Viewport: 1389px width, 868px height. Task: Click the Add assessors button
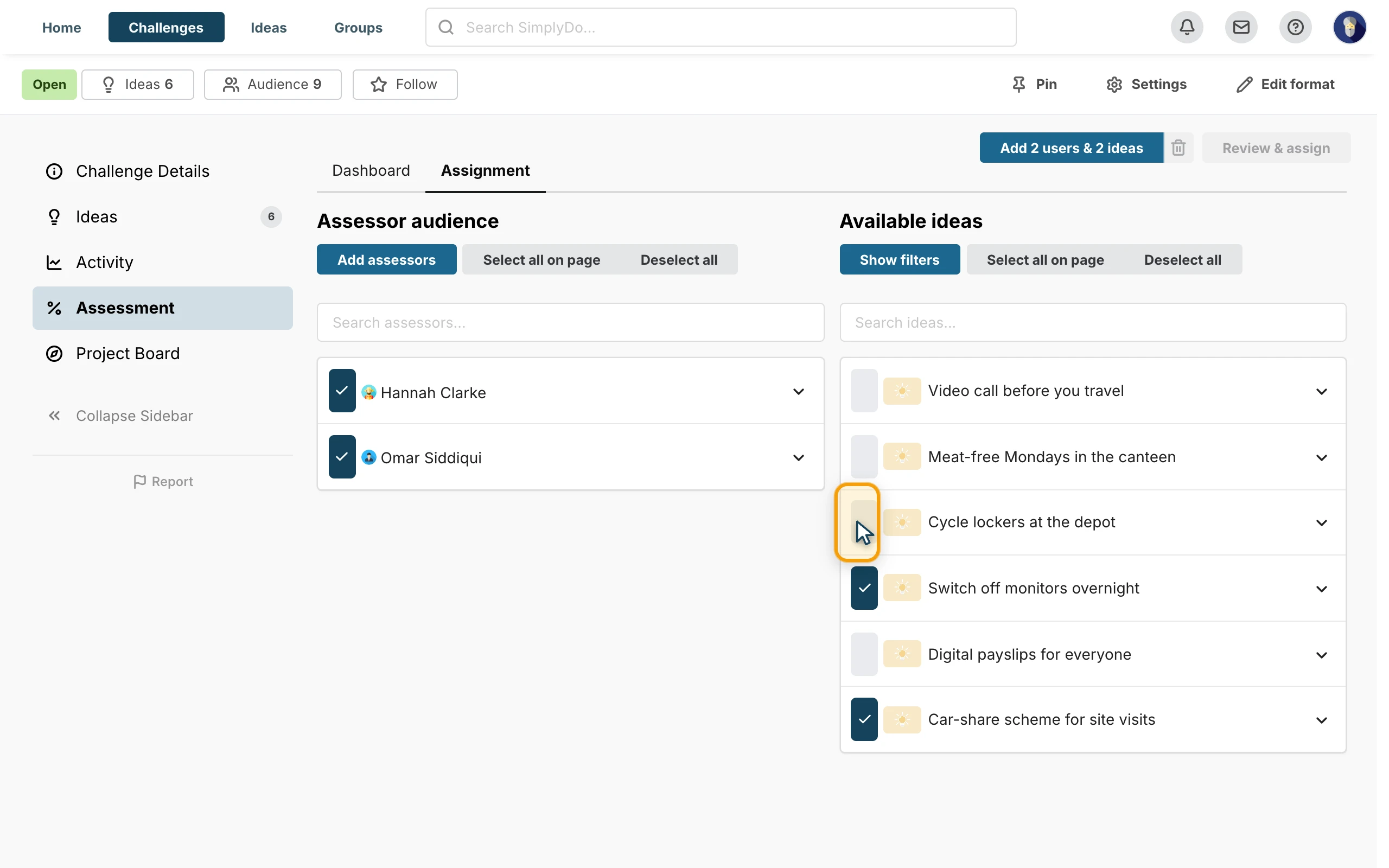tap(386, 259)
